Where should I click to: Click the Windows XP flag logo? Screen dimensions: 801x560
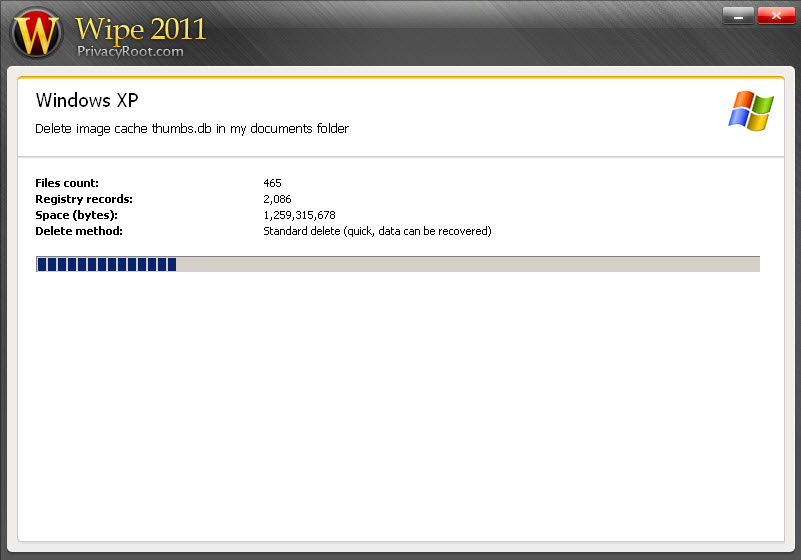[x=750, y=110]
